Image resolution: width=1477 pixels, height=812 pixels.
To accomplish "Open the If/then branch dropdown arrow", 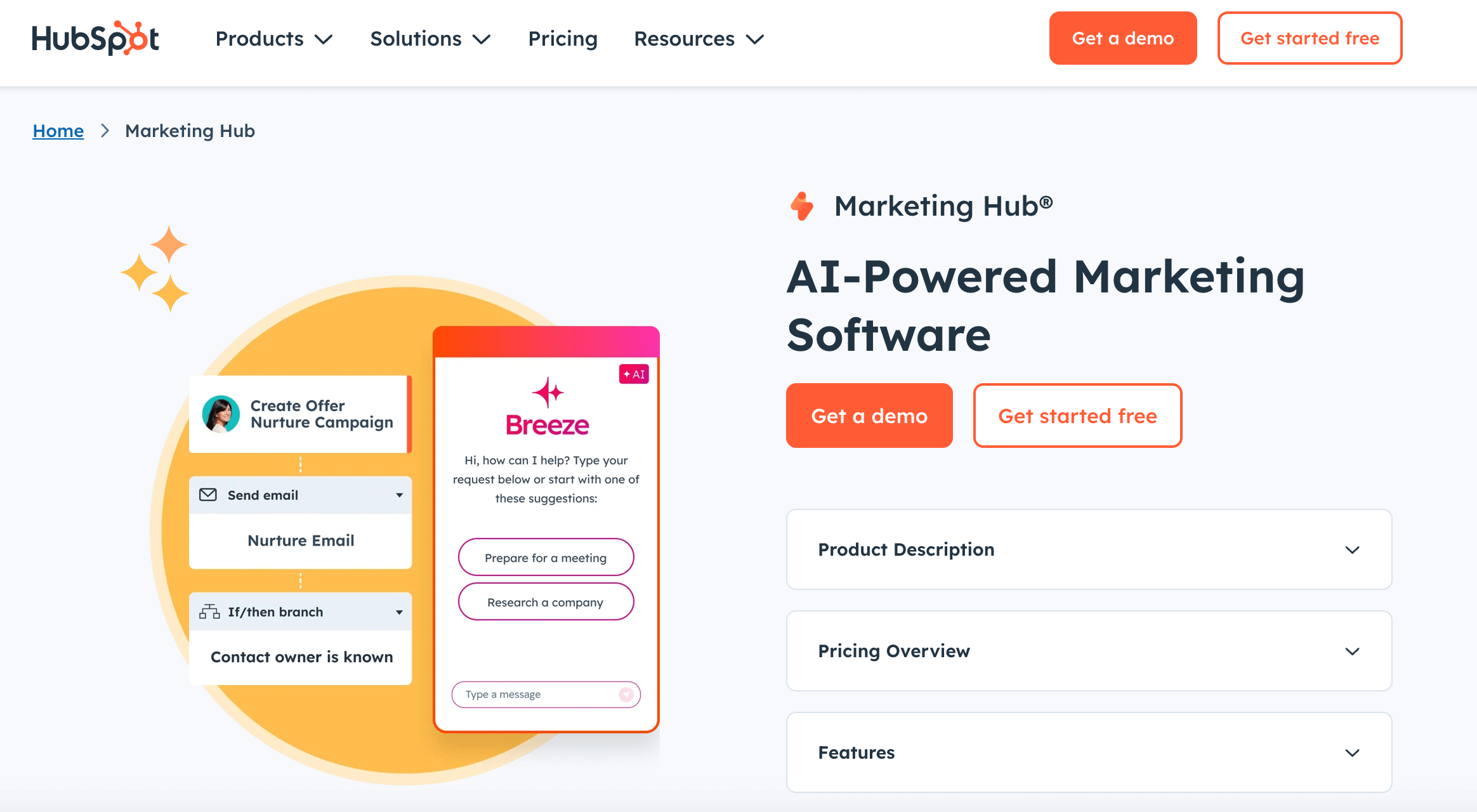I will [399, 612].
